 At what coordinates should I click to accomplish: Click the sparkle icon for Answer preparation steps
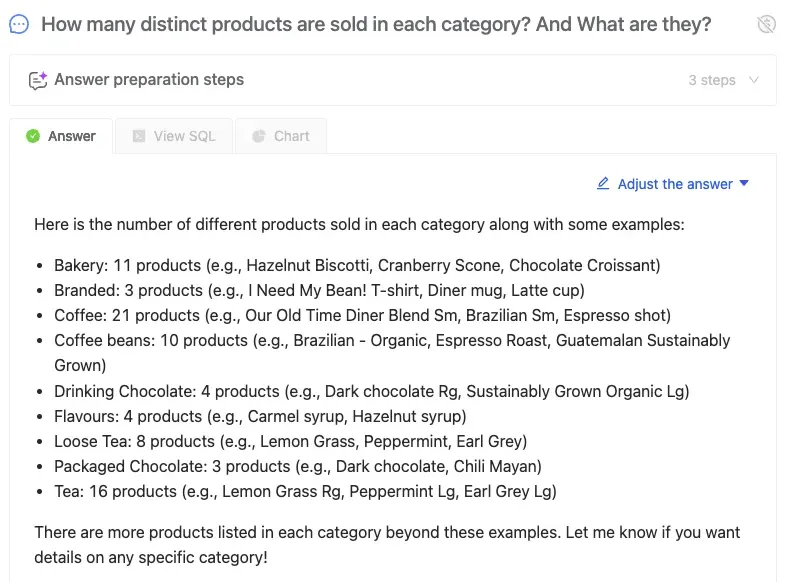click(x=38, y=80)
